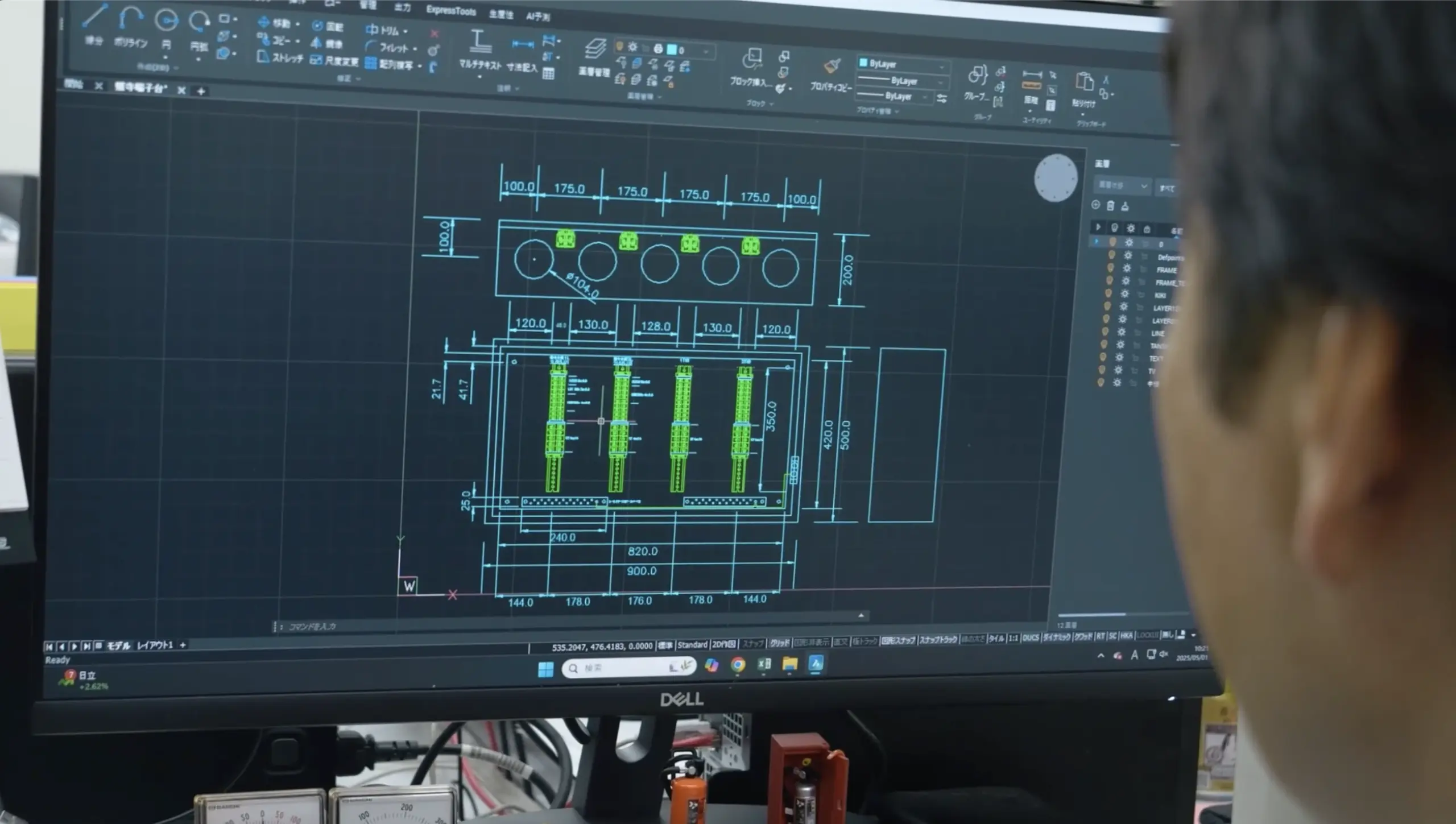Click new layer icon in layer panel
This screenshot has height=824, width=1456.
pyautogui.click(x=1095, y=205)
